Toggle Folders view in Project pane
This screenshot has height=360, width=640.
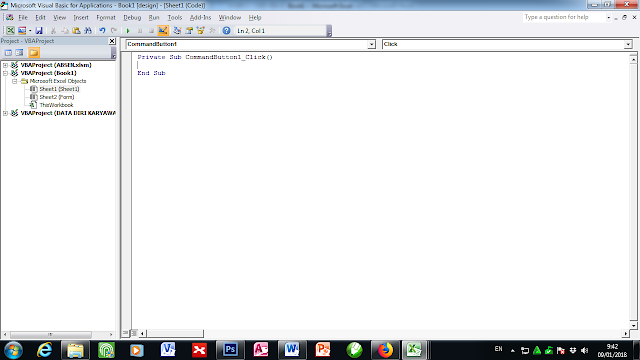click(34, 53)
